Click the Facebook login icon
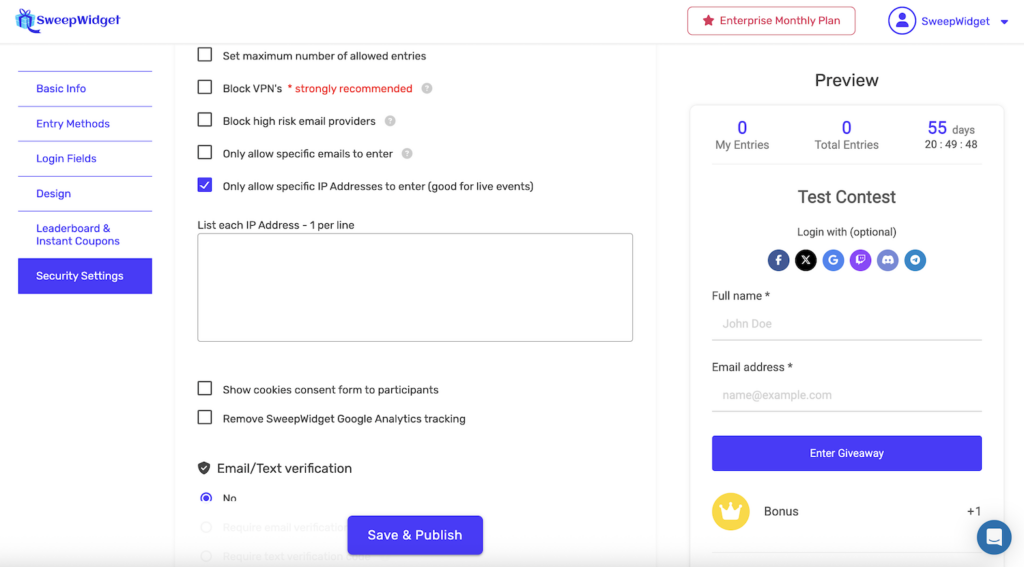1024x567 pixels. tap(779, 261)
